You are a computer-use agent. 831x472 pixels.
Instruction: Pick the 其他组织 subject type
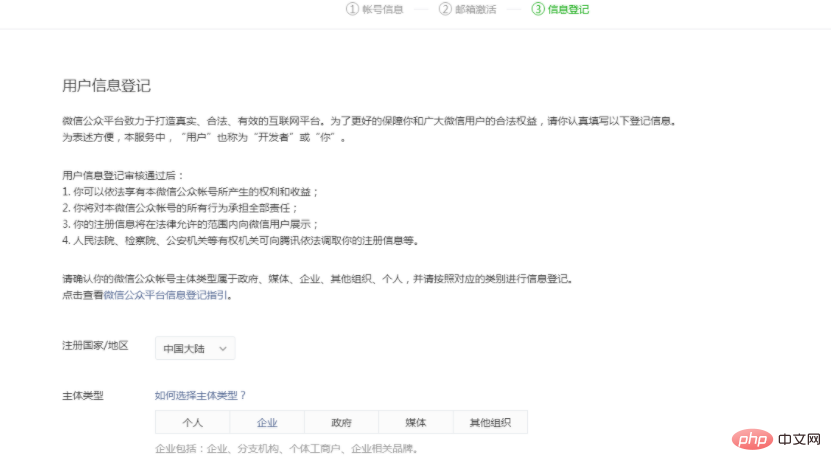pos(490,422)
